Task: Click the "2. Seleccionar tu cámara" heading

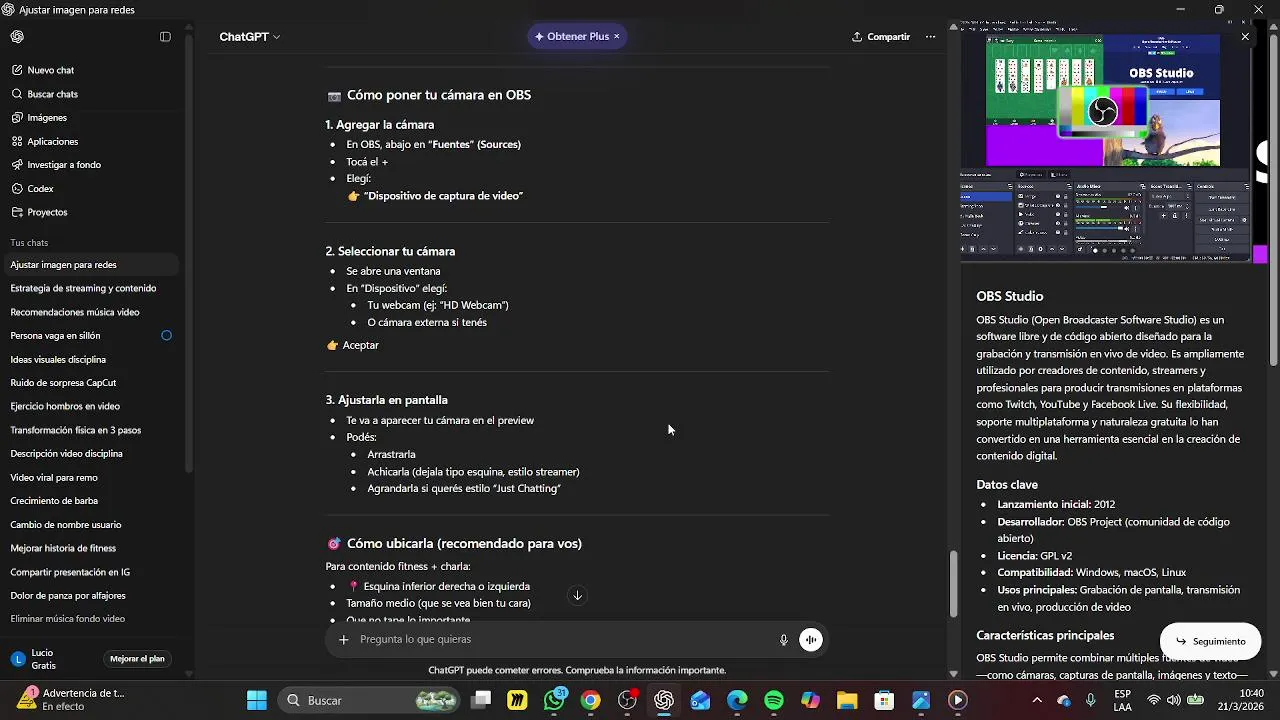Action: point(390,252)
